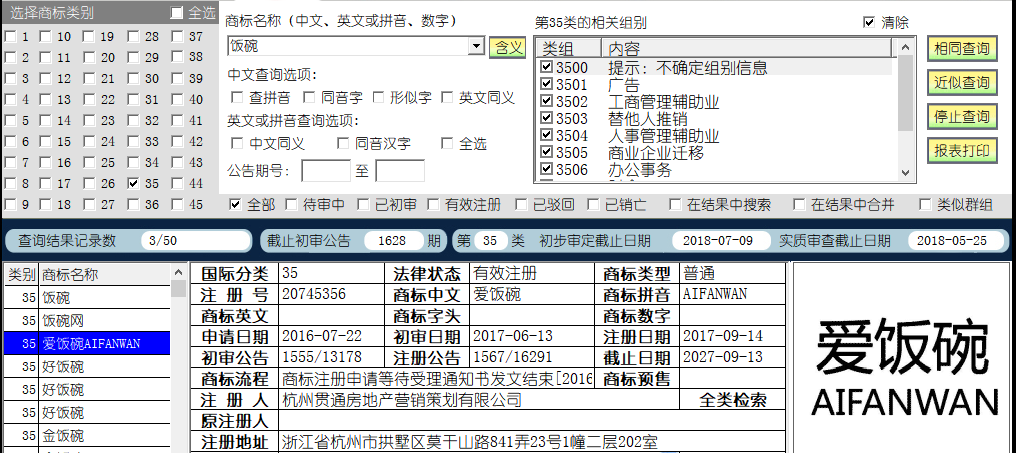This screenshot has width=1016, height=453.
Task: Click the first 公告期号 input field
Action: (x=325, y=171)
